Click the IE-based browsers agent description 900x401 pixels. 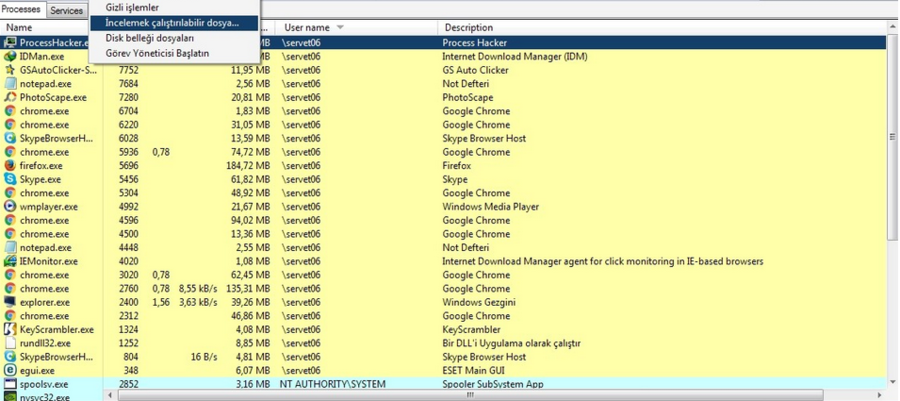pos(603,261)
